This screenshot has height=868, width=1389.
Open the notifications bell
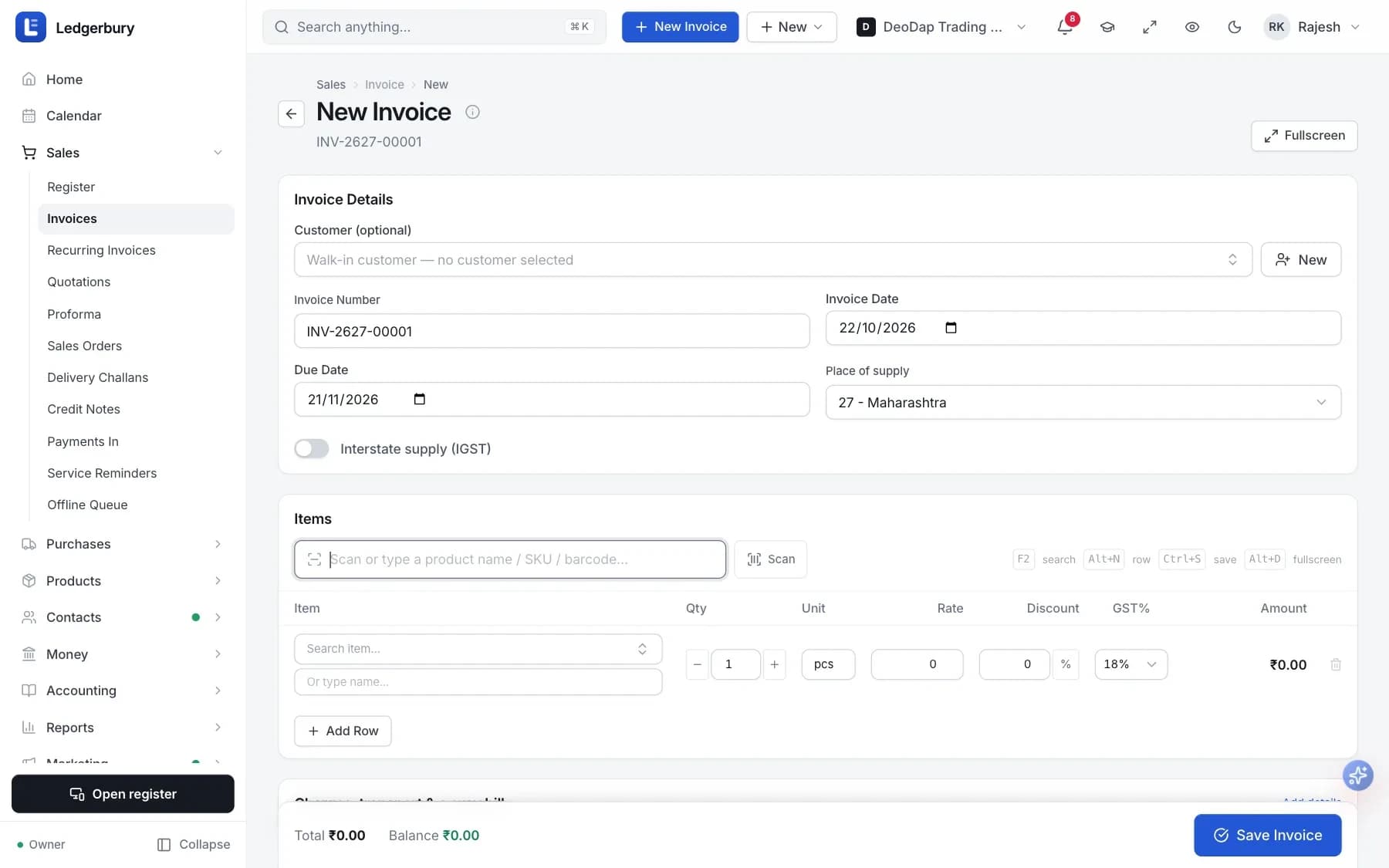pos(1065,27)
